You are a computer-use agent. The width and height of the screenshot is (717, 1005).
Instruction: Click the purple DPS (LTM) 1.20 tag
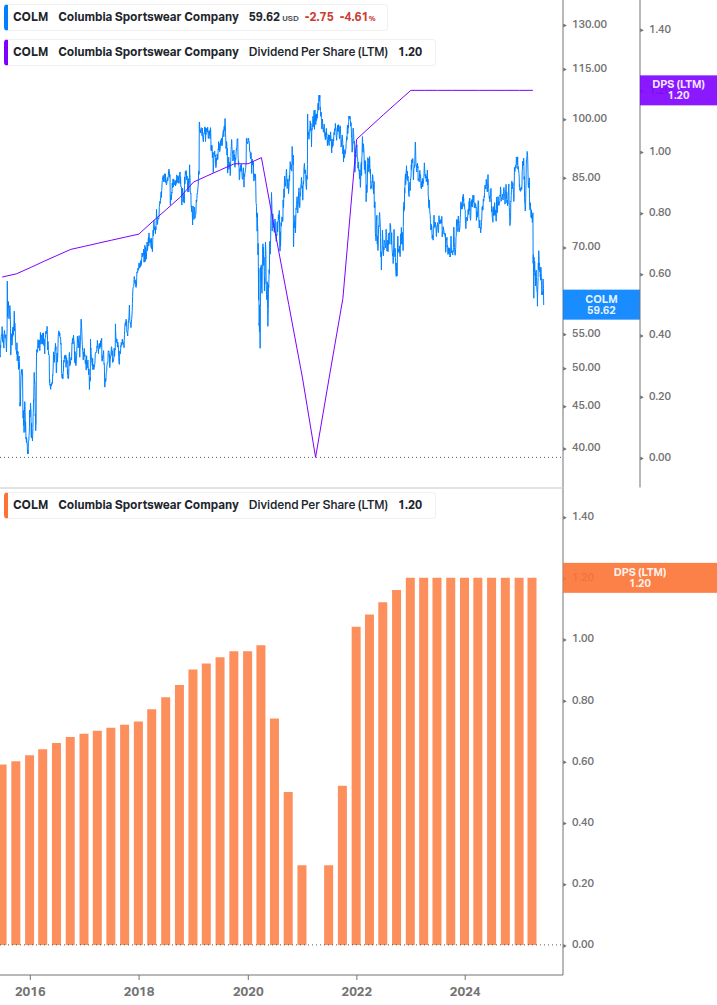678,90
